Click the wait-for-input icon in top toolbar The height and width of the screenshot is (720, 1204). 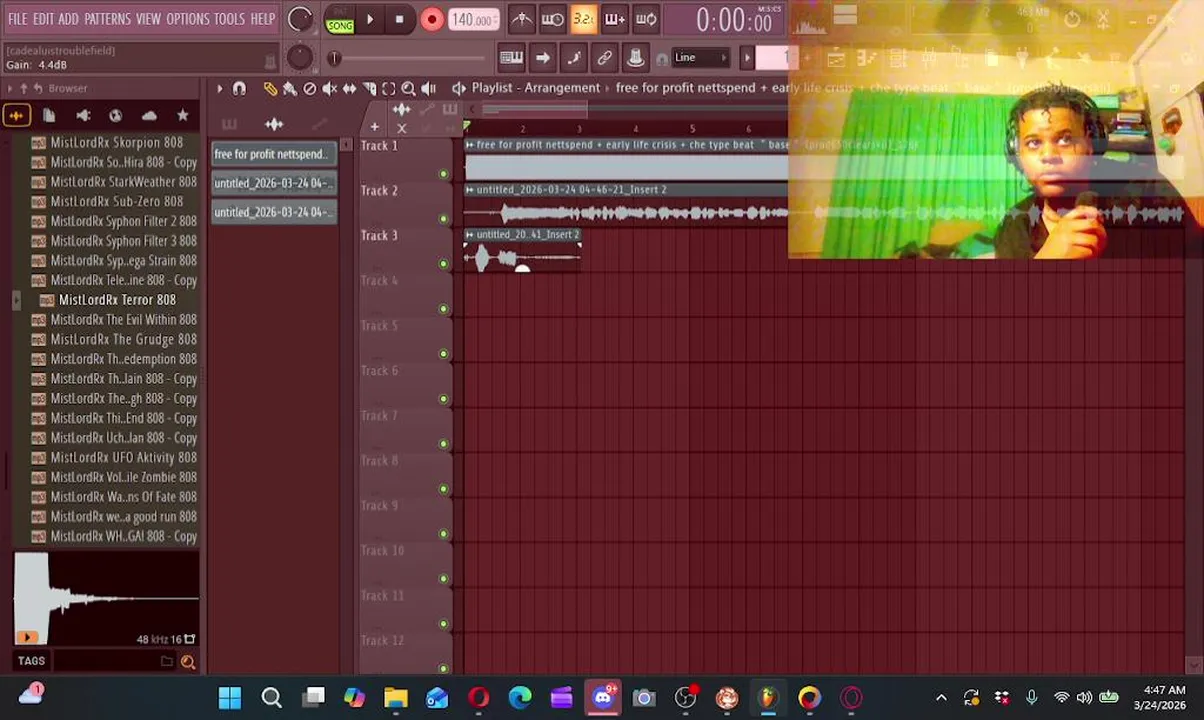(552, 19)
